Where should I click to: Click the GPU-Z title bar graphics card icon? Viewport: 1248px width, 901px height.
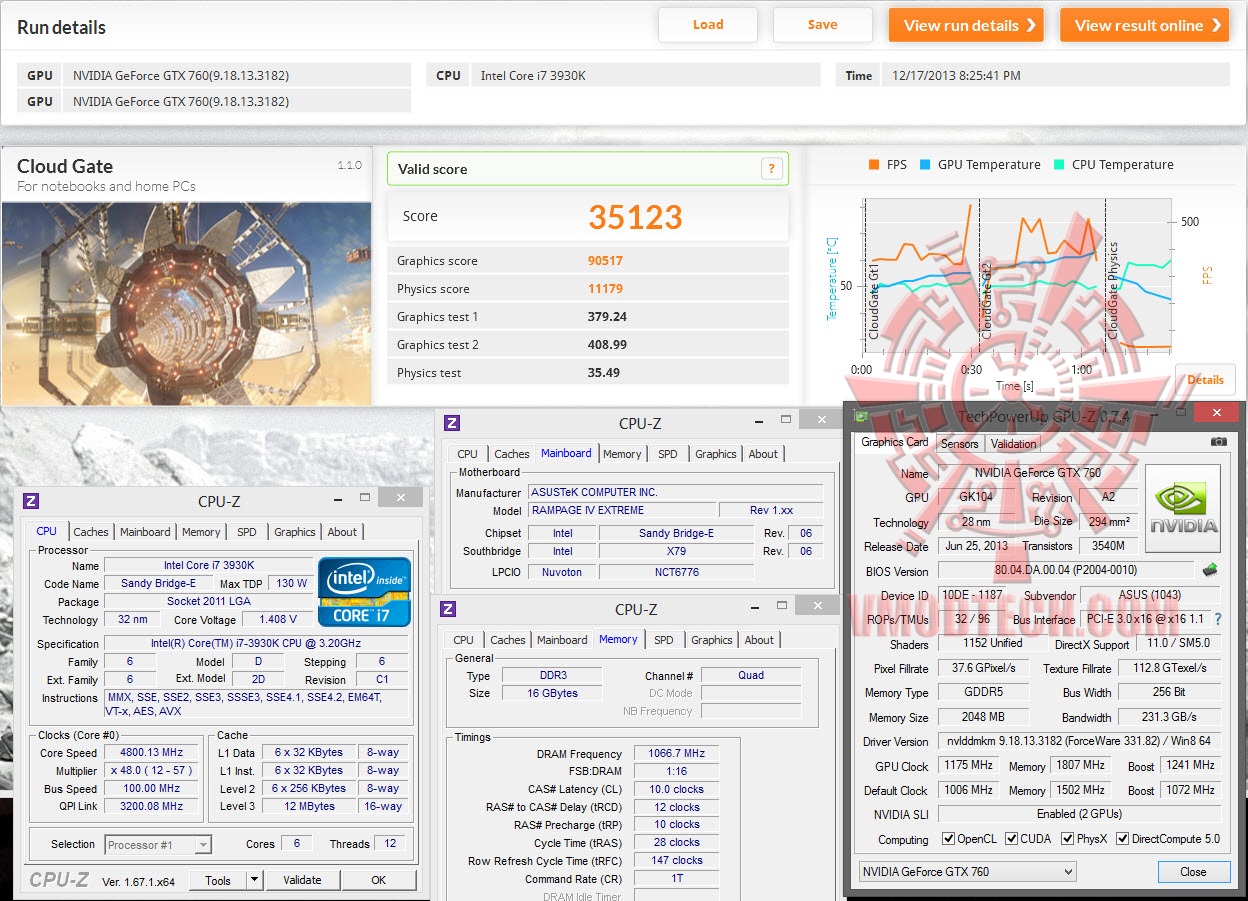click(861, 416)
